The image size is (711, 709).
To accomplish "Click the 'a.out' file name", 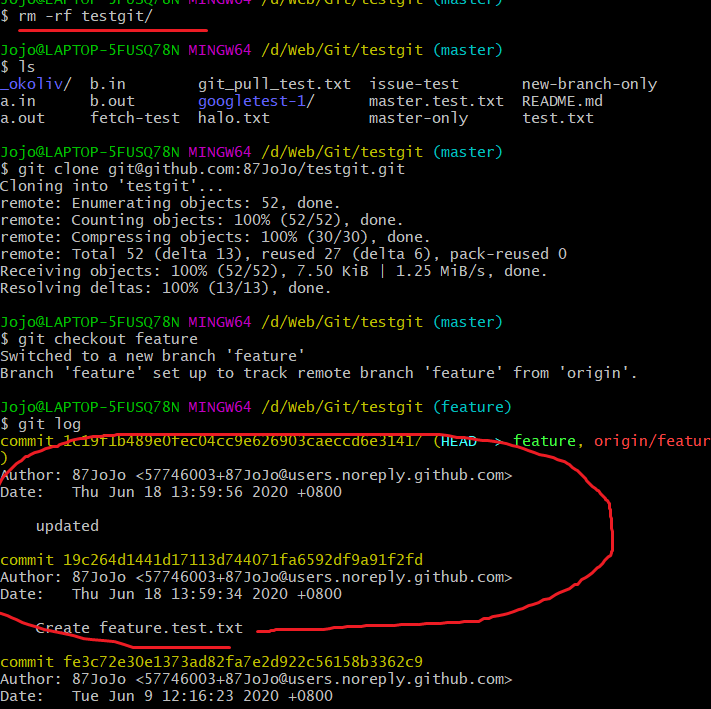I will 22,118.
